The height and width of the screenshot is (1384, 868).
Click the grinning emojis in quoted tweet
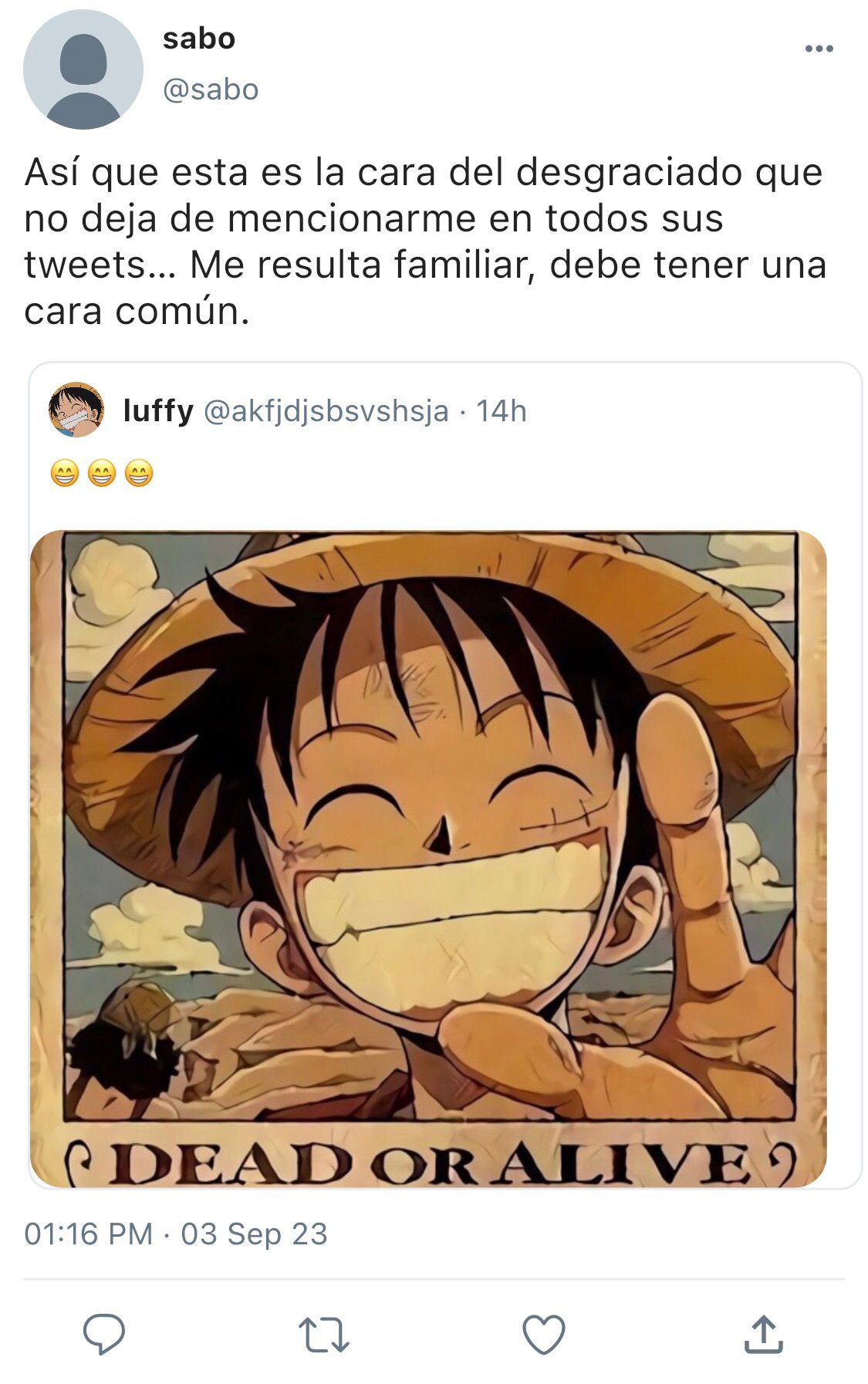pyautogui.click(x=102, y=472)
